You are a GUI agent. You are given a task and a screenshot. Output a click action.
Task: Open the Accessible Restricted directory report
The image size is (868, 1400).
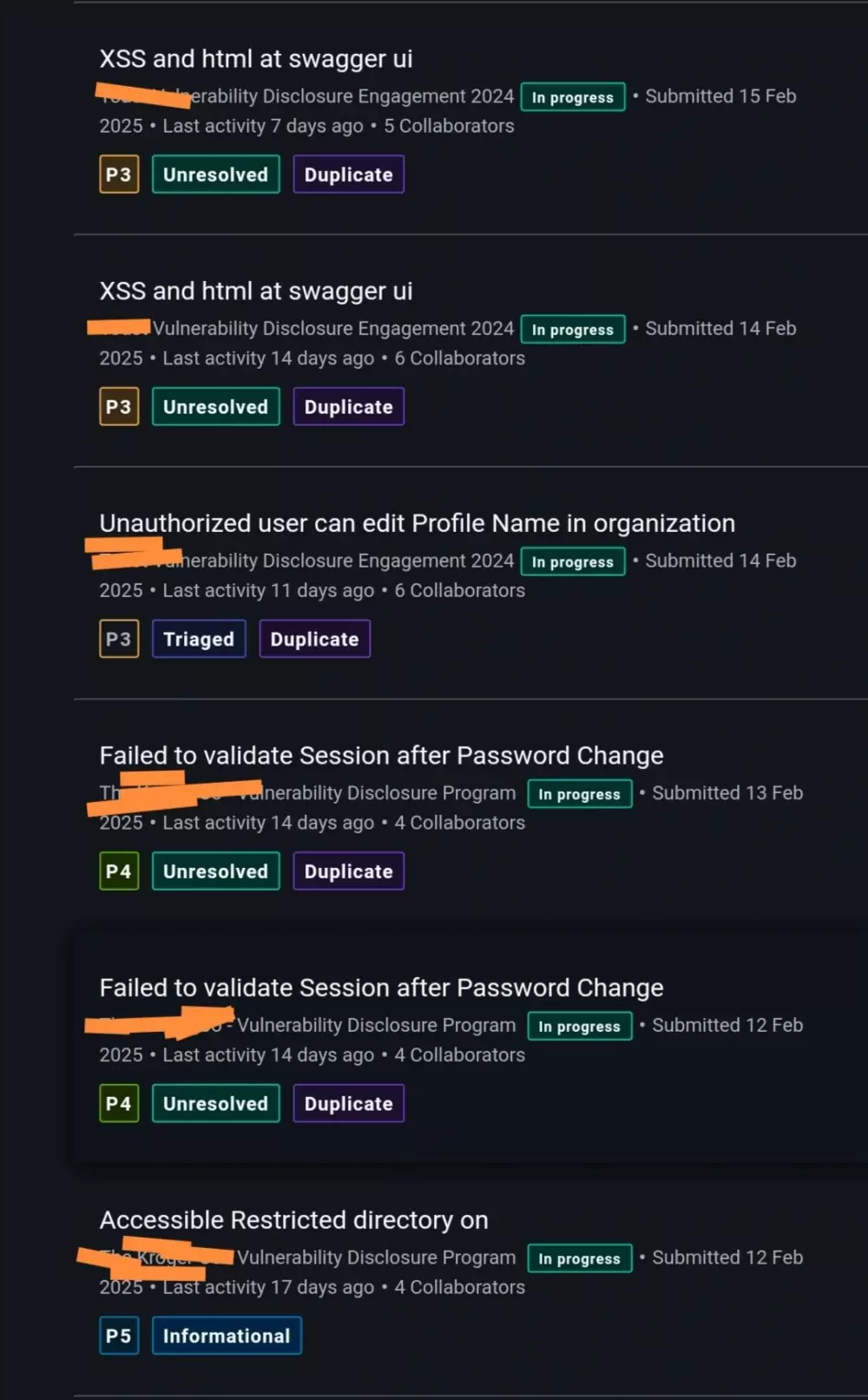click(293, 1220)
